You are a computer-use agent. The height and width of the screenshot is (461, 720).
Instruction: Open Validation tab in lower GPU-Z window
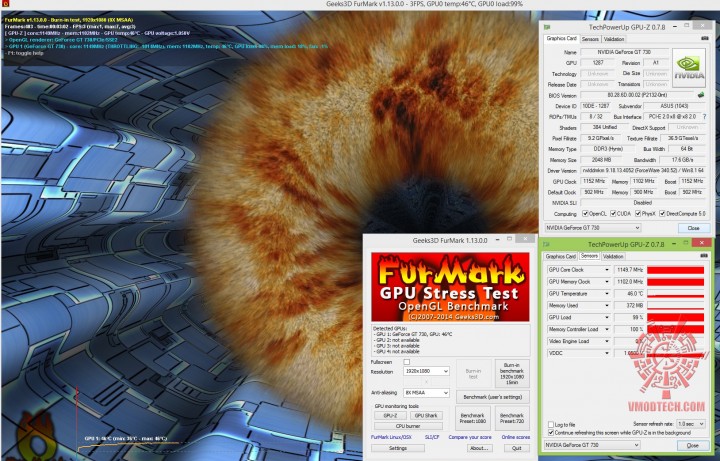click(x=613, y=257)
